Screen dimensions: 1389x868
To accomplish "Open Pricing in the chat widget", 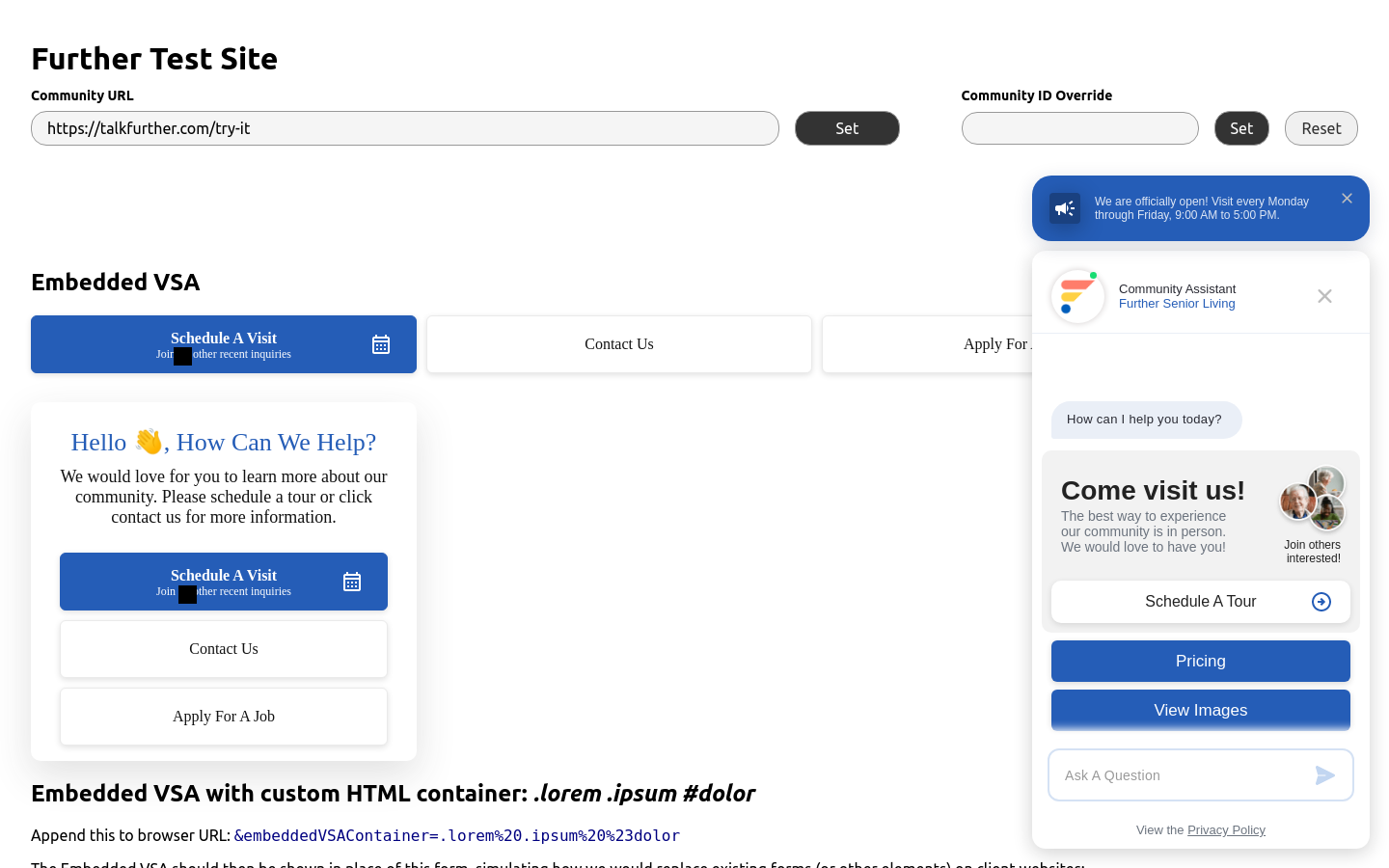I will click(1200, 662).
